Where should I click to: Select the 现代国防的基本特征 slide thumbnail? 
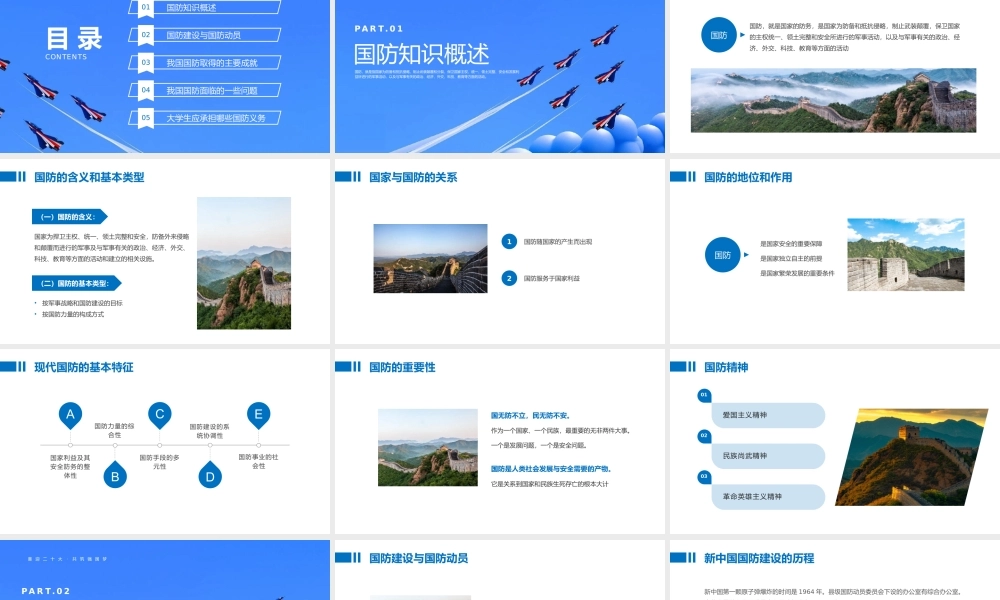pyautogui.click(x=165, y=441)
